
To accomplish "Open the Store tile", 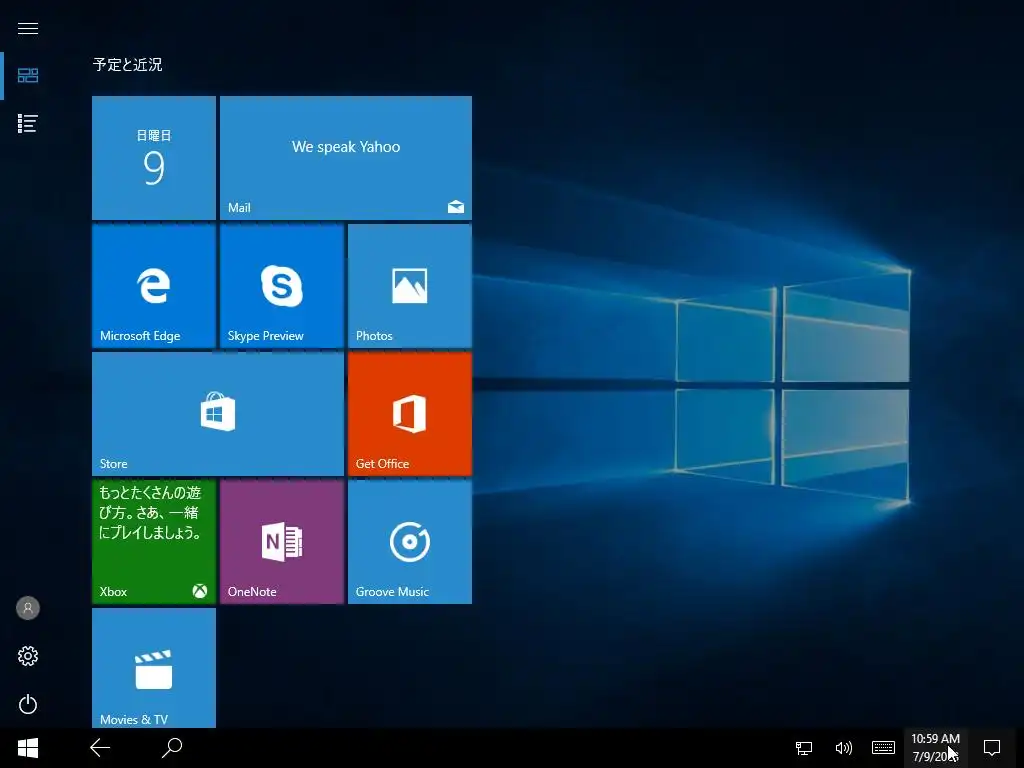I will 218,414.
